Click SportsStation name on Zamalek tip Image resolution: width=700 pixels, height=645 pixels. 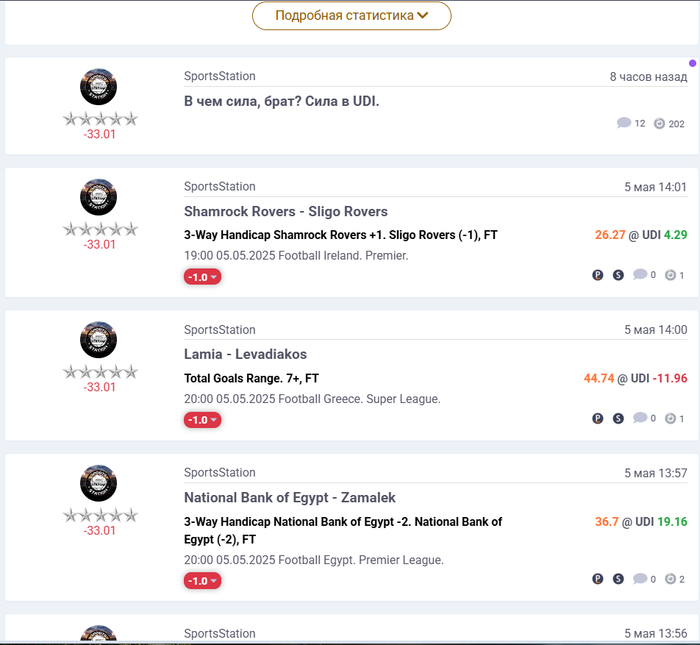220,473
